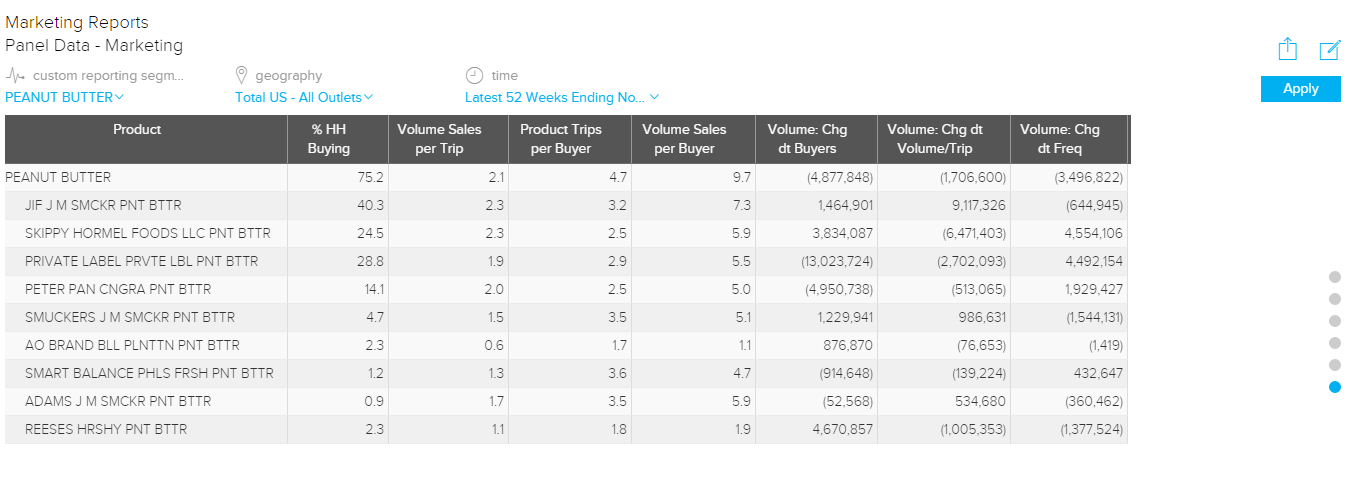Viewport: 1352px width, 480px height.
Task: Click the geography location pin icon
Action: 241,75
